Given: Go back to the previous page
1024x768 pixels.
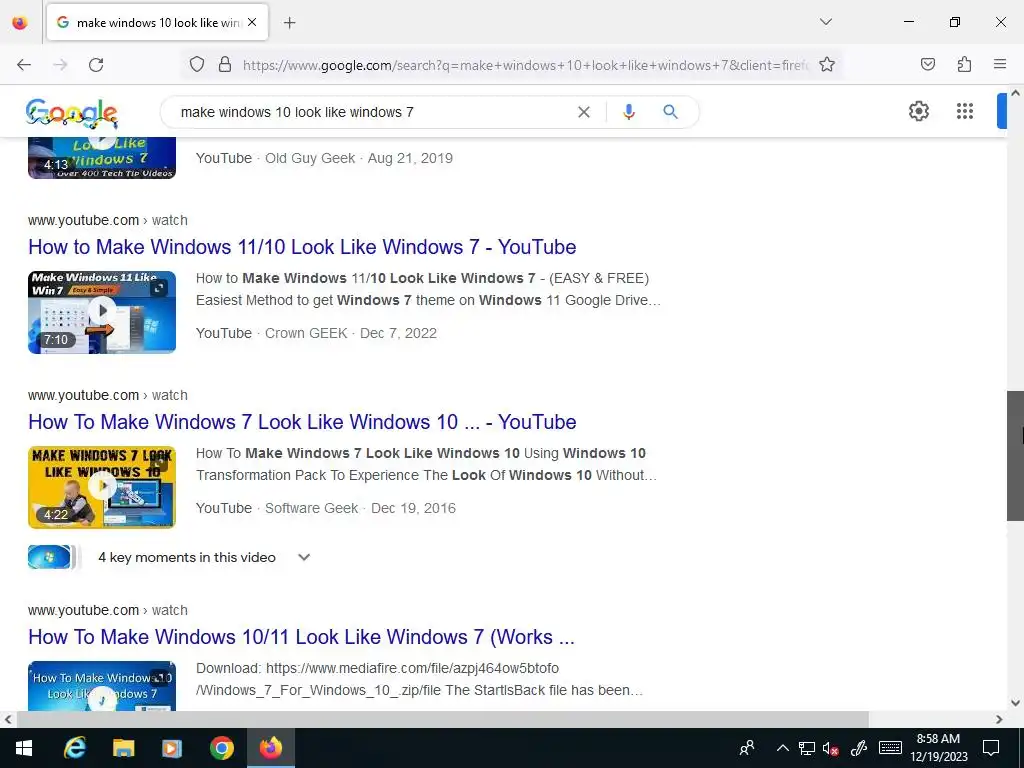Looking at the screenshot, I should [x=24, y=65].
